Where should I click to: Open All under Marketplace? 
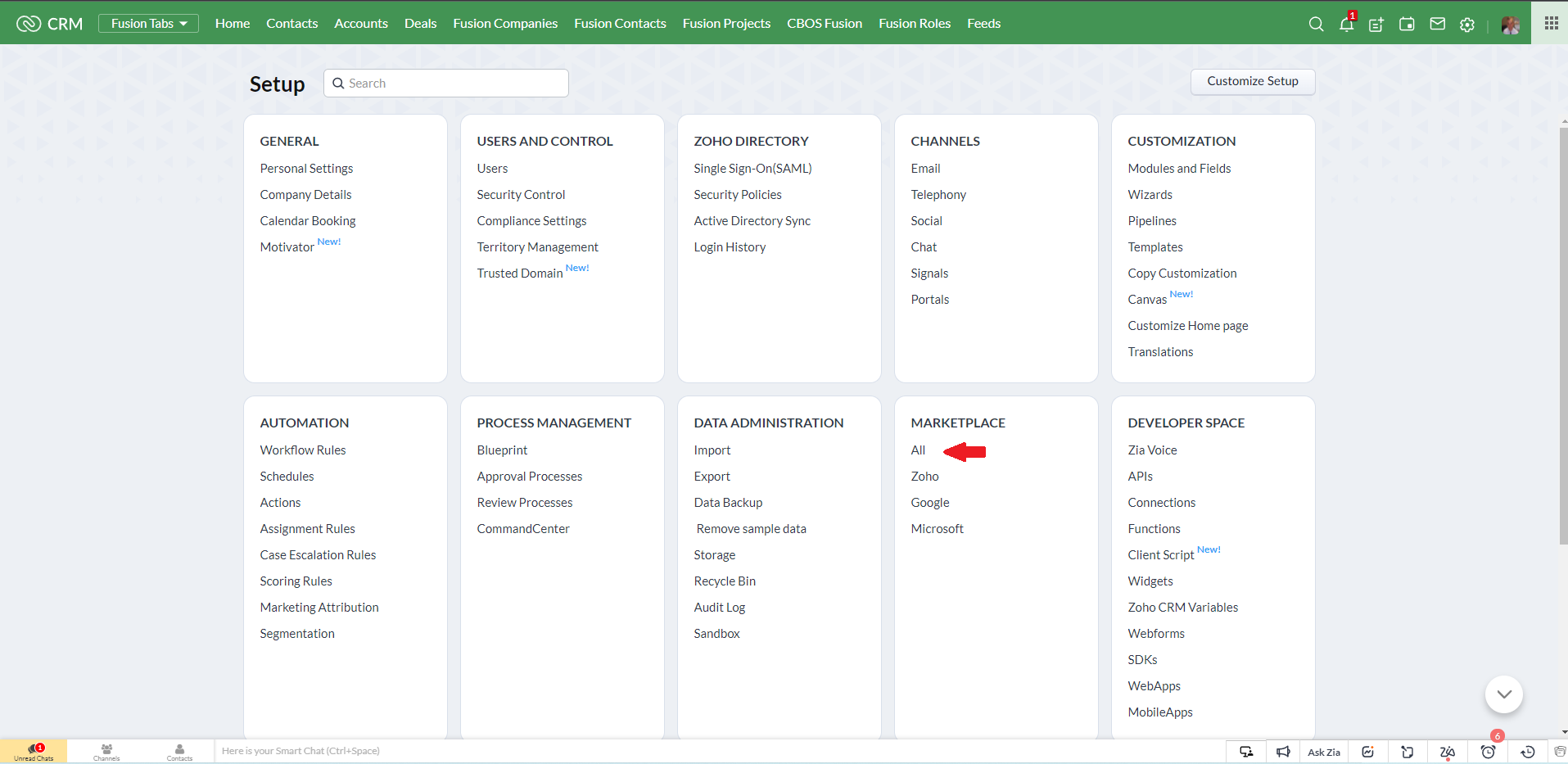pos(918,450)
